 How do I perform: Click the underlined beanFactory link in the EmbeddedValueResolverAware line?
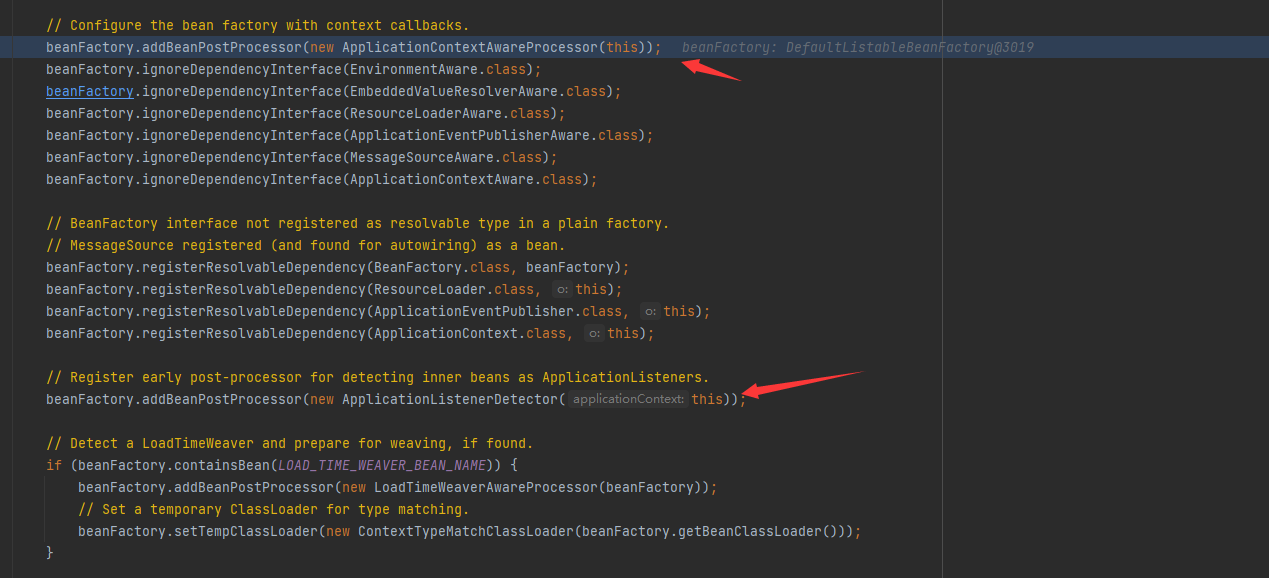tap(90, 91)
